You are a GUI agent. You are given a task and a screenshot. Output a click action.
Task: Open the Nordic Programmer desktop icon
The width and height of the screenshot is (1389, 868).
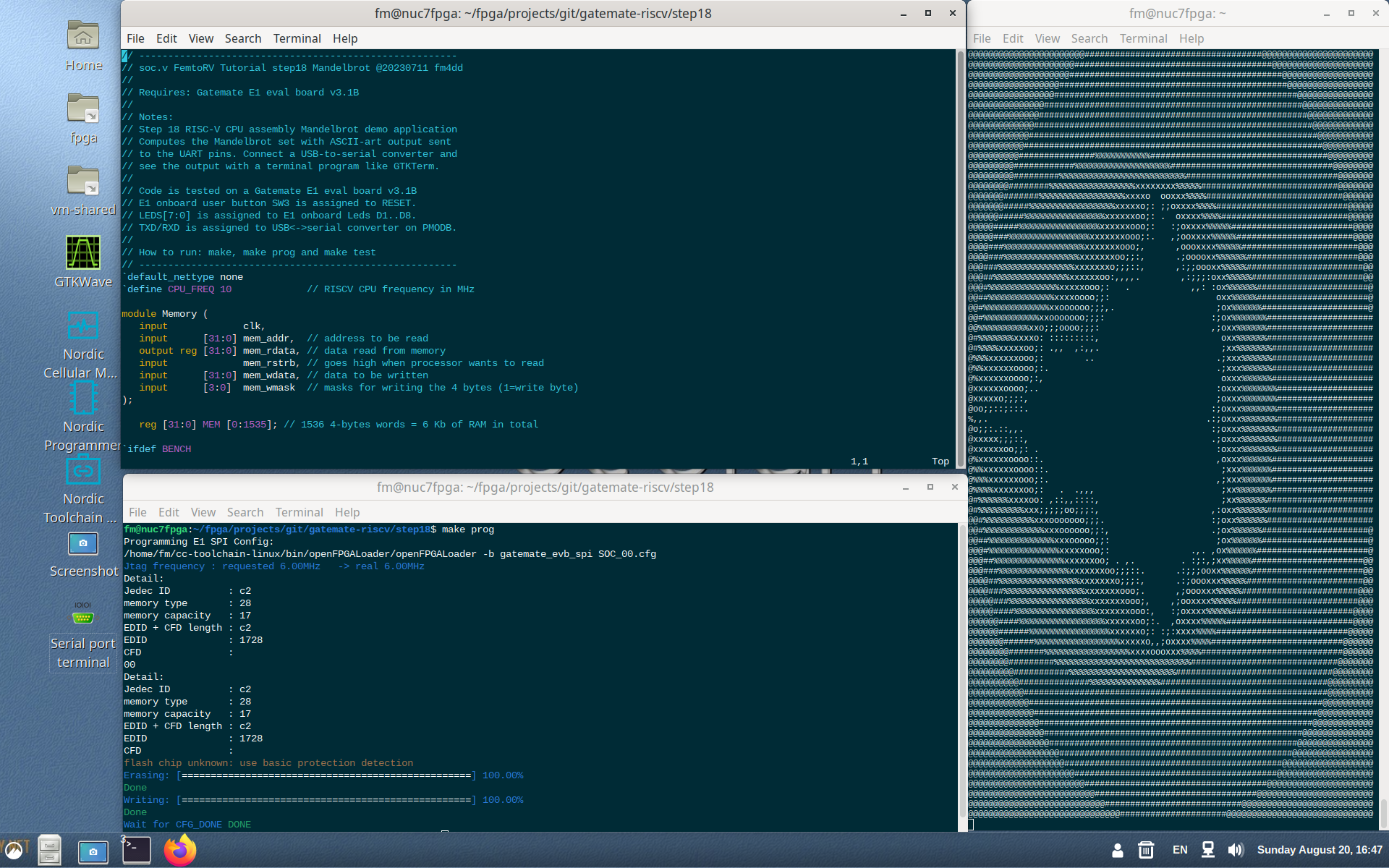[83, 399]
